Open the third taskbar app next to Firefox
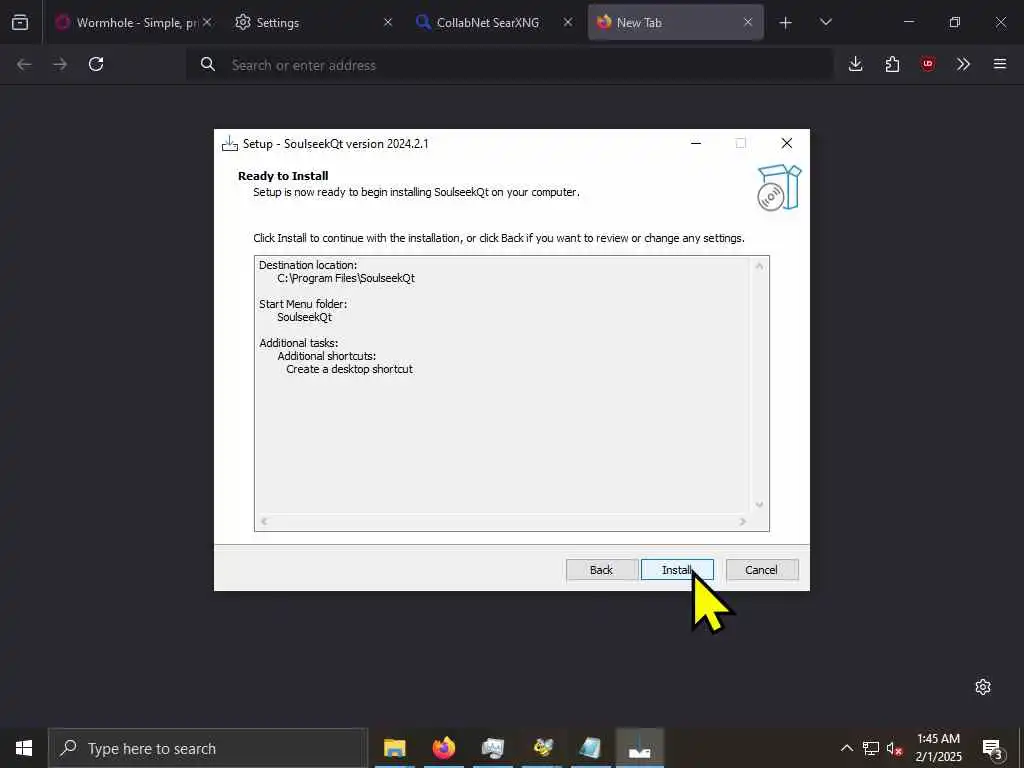This screenshot has height=768, width=1024. click(x=493, y=748)
